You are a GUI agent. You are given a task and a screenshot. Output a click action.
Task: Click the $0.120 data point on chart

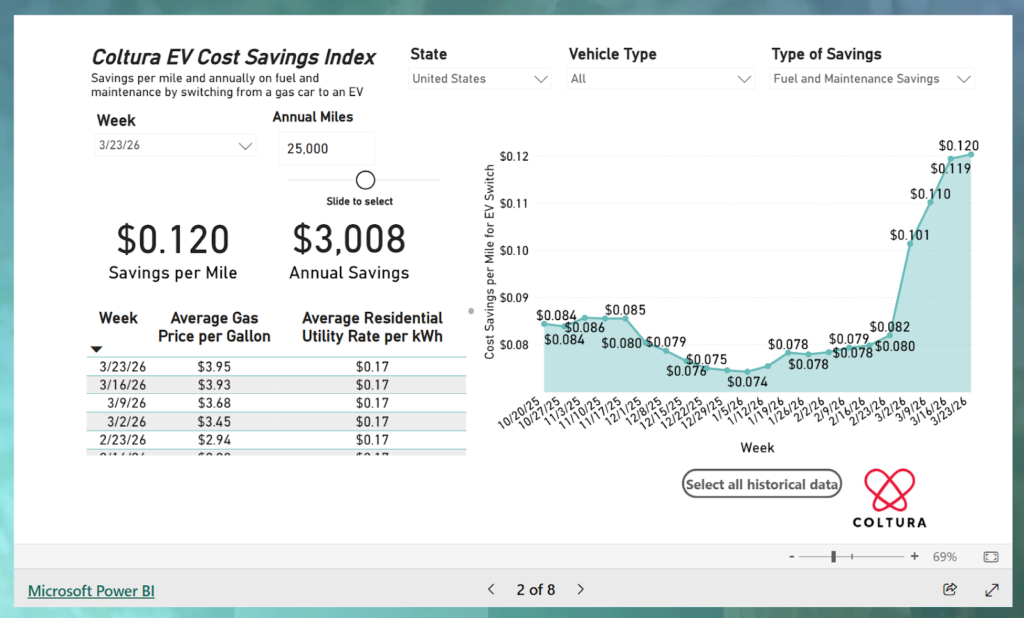tap(970, 154)
